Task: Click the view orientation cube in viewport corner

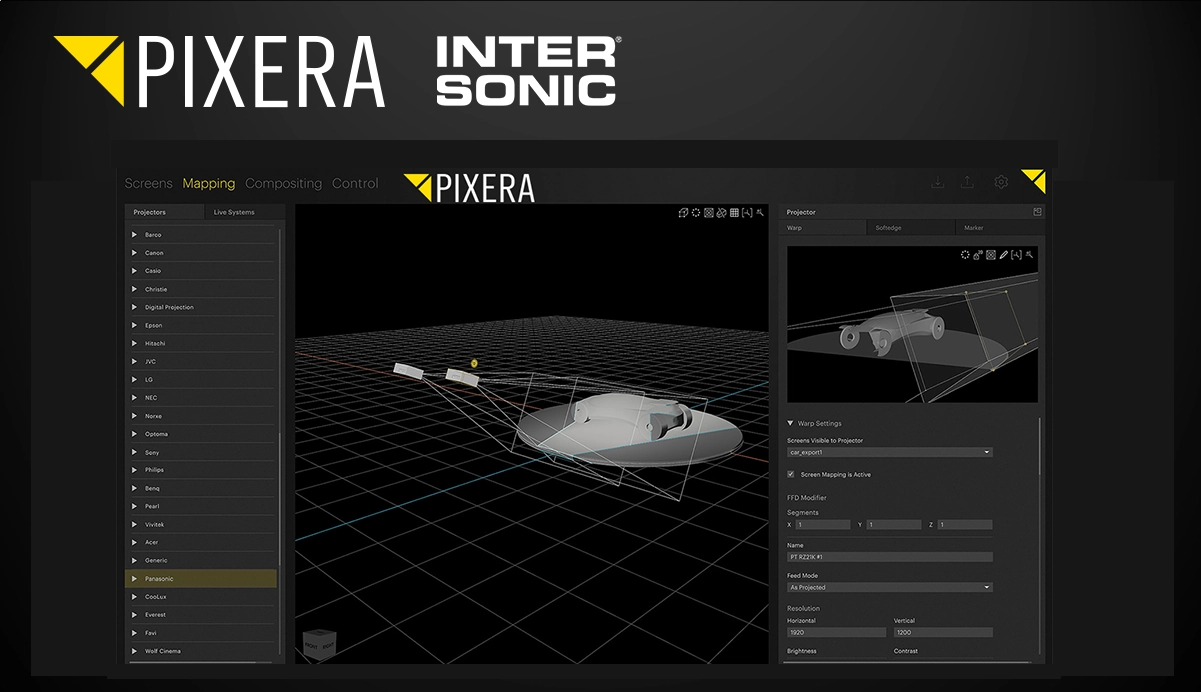Action: 318,645
